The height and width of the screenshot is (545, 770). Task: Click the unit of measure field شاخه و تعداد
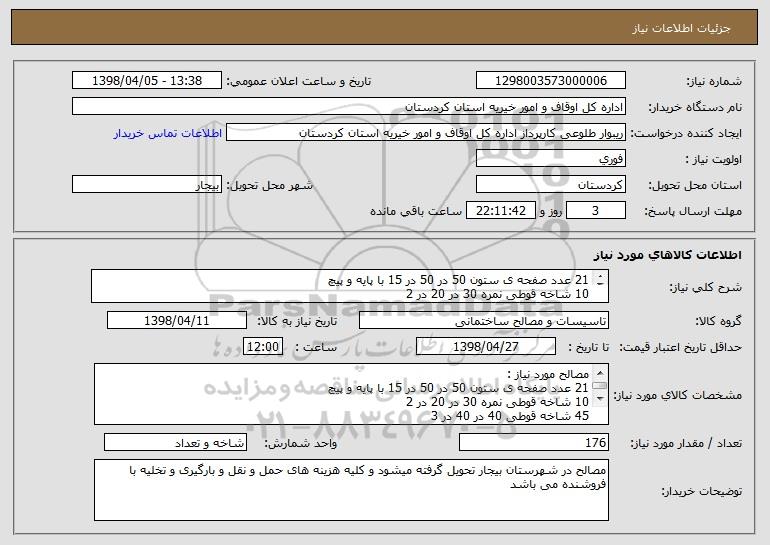coord(175,442)
